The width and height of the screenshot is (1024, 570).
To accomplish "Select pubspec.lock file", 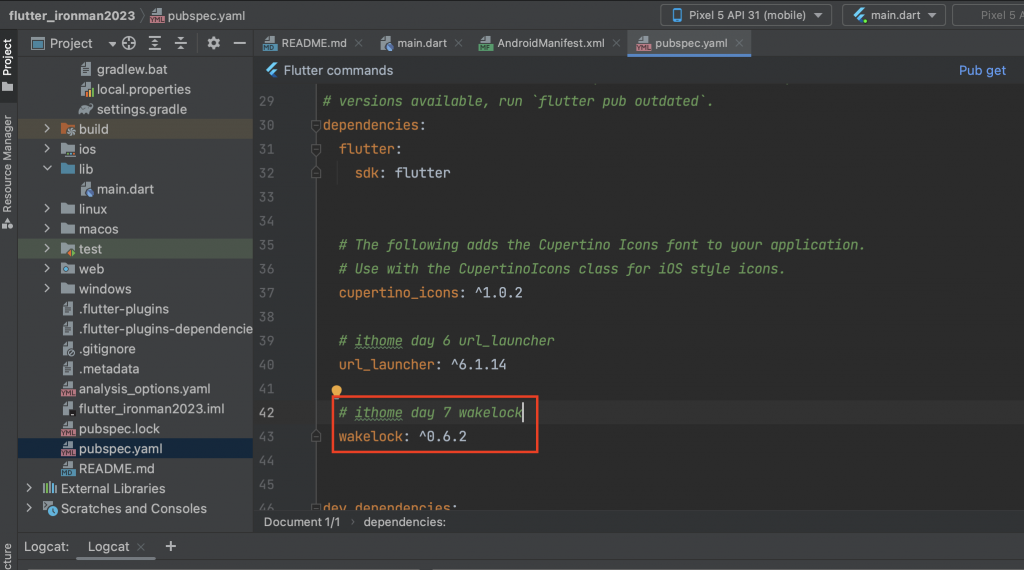I will click(119, 429).
